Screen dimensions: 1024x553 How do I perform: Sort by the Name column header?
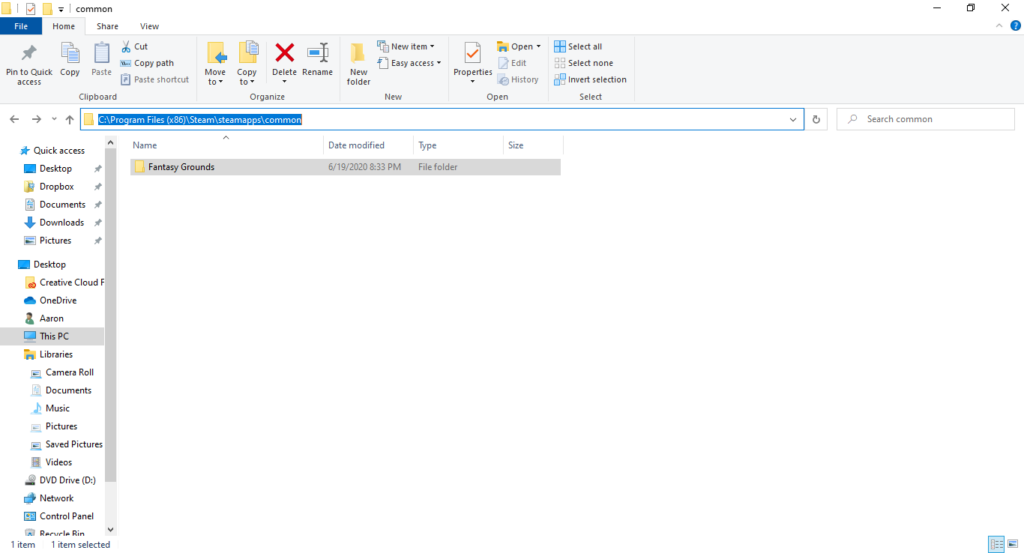click(x=226, y=145)
